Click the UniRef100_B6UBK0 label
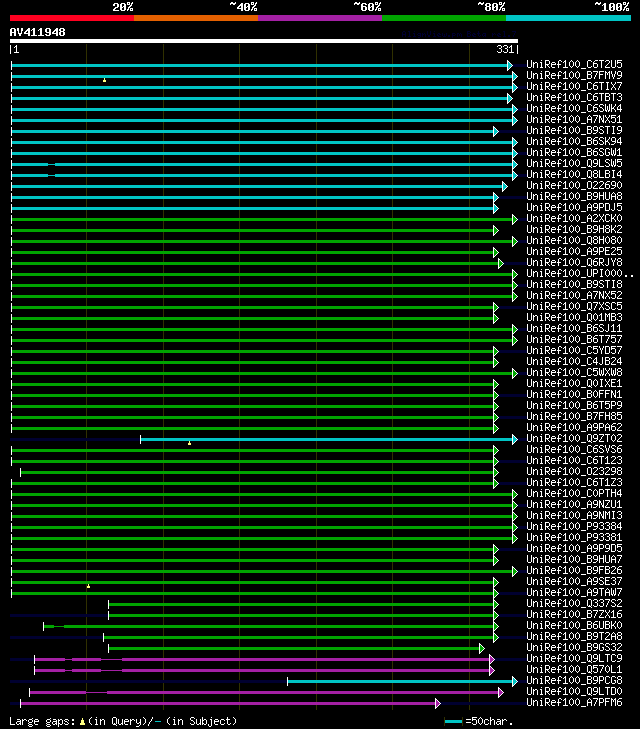The height and width of the screenshot is (729, 640). [x=574, y=625]
